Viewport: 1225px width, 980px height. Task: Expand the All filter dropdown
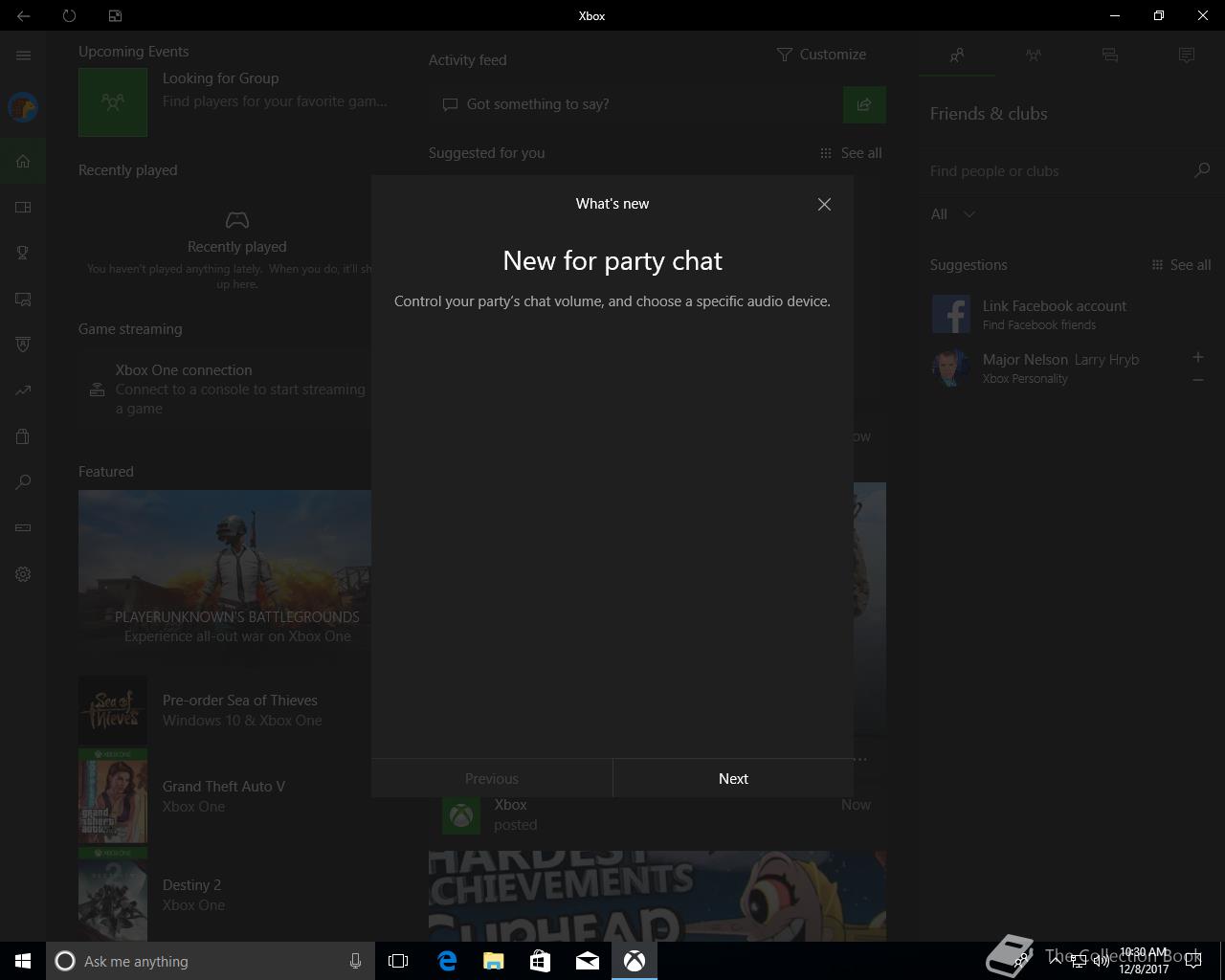pos(952,214)
